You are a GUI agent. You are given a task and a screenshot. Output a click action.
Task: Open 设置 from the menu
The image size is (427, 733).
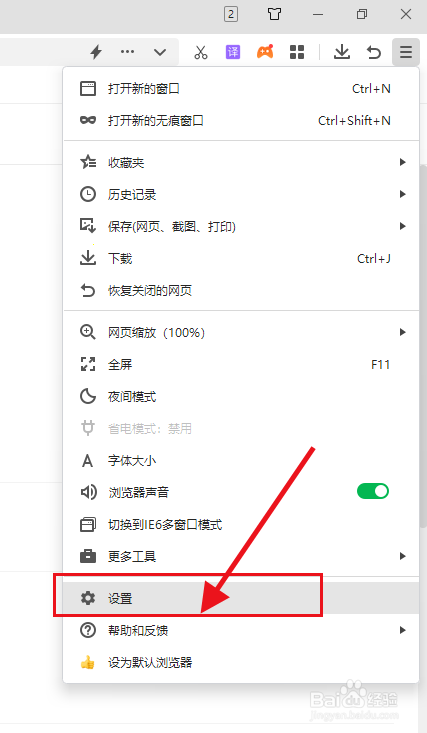click(x=241, y=598)
